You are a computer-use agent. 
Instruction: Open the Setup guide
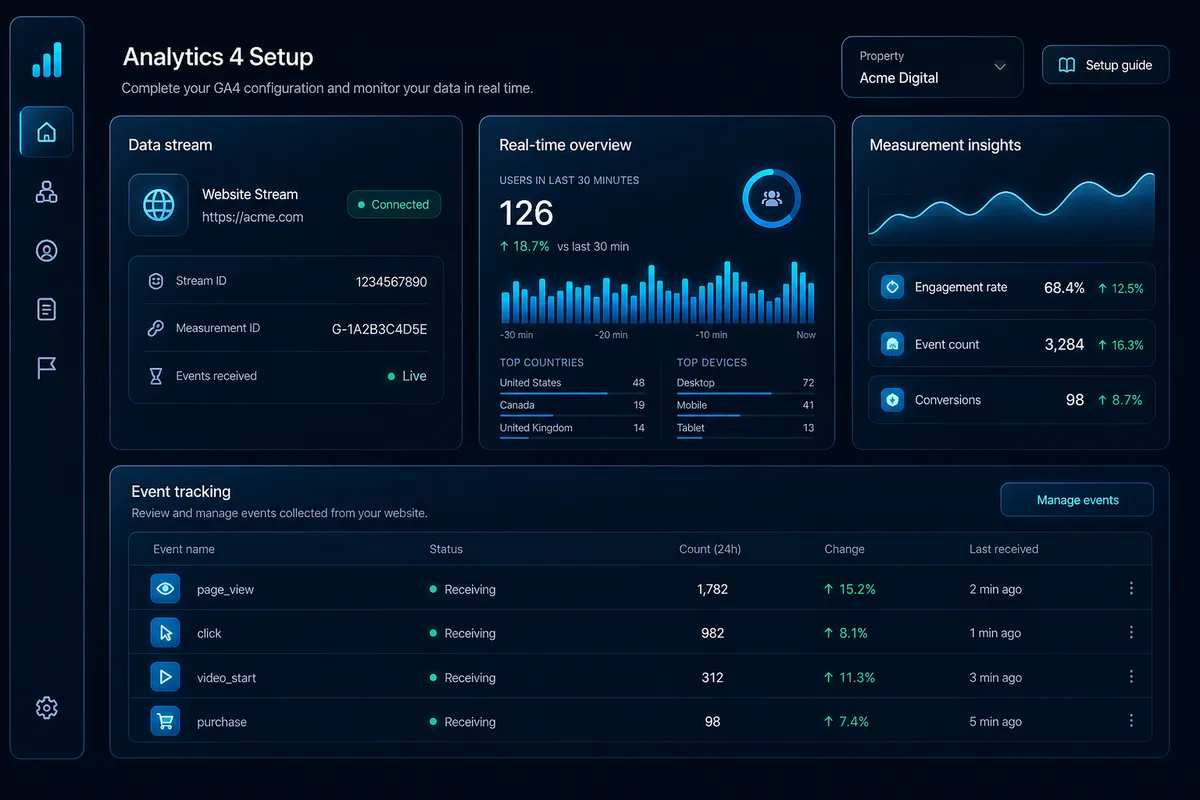coord(1105,65)
